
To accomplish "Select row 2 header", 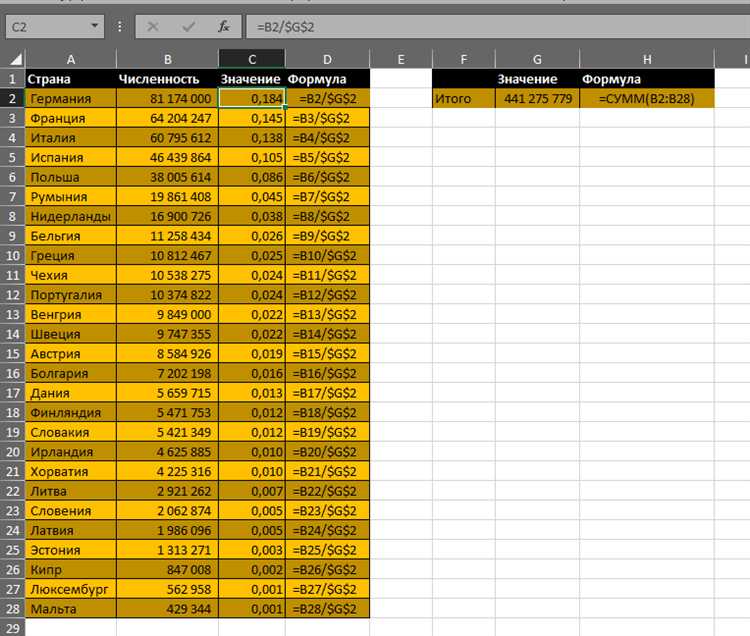I will click(12, 99).
